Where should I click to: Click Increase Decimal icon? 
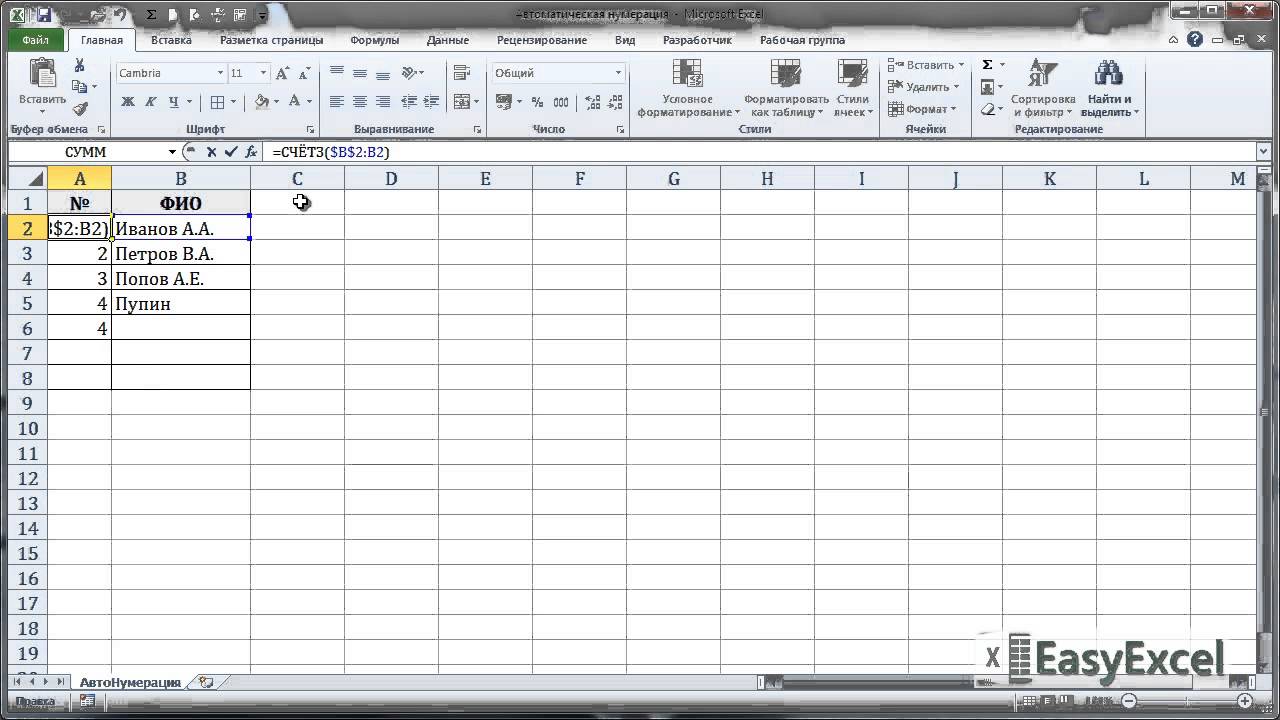point(592,102)
